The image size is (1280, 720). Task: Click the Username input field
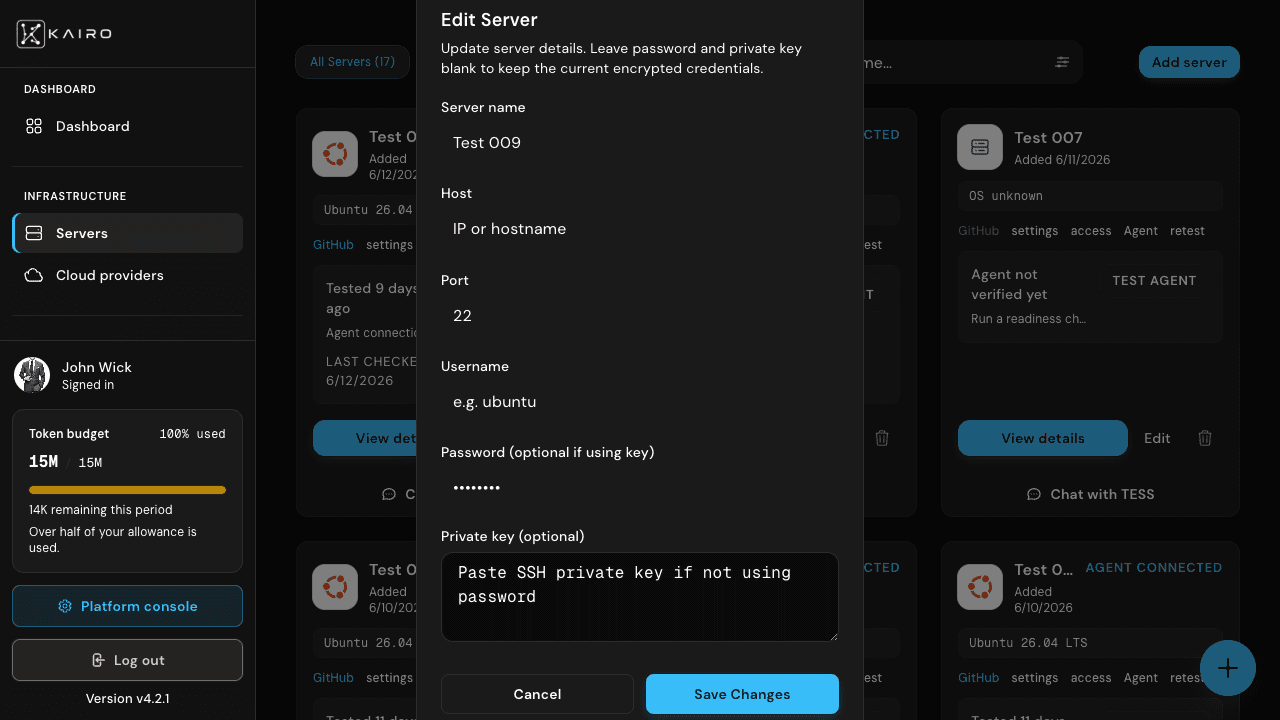[x=640, y=402]
